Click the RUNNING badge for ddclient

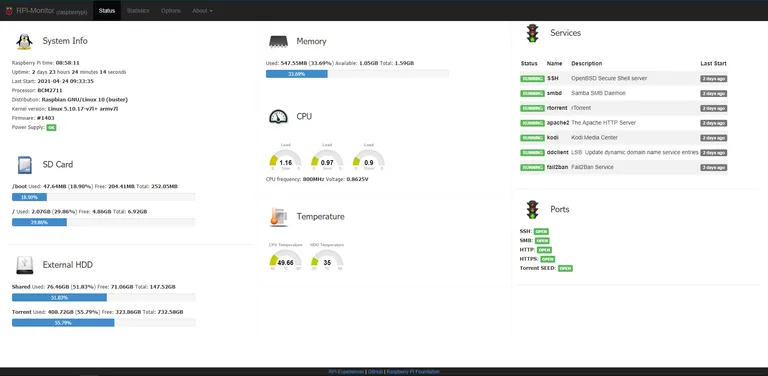[x=532, y=153]
